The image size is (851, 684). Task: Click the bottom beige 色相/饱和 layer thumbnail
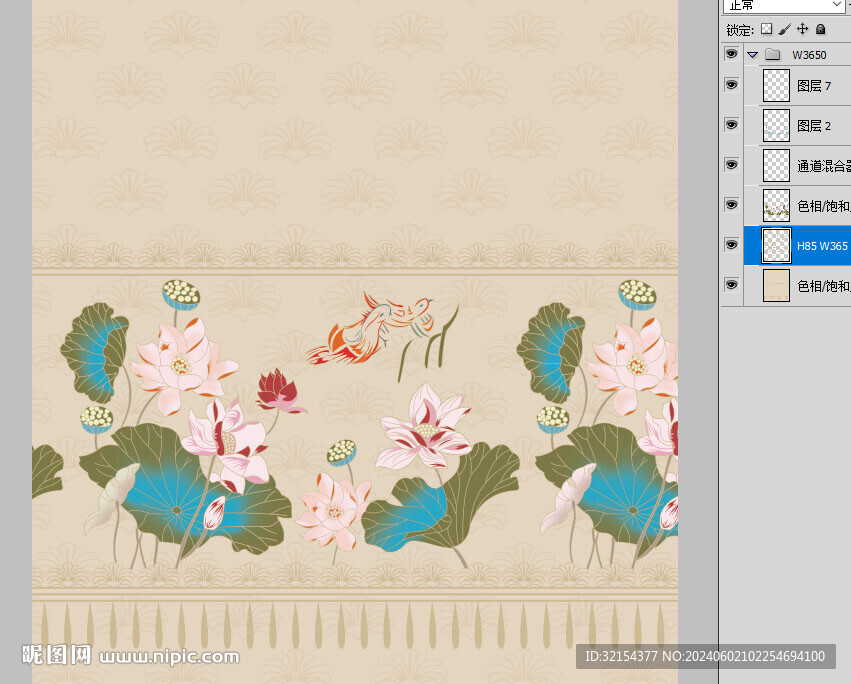(776, 285)
